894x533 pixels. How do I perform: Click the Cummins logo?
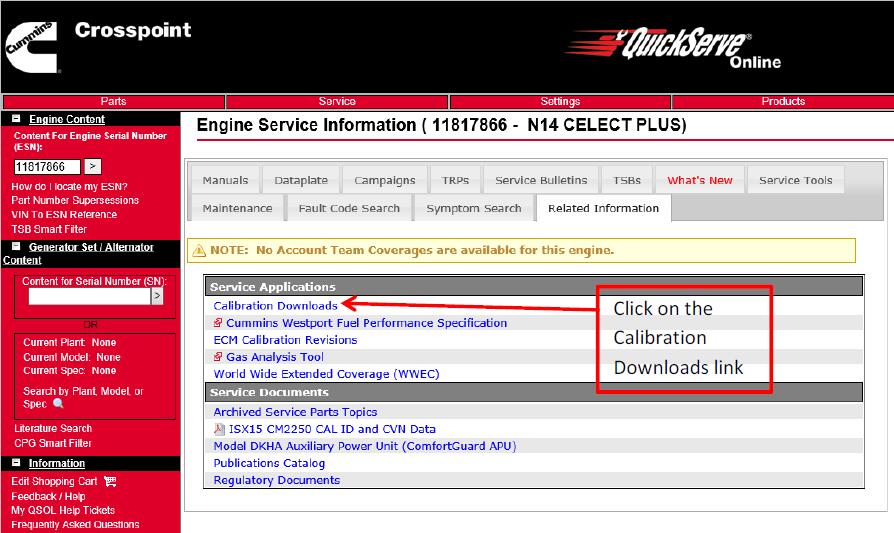tap(32, 47)
